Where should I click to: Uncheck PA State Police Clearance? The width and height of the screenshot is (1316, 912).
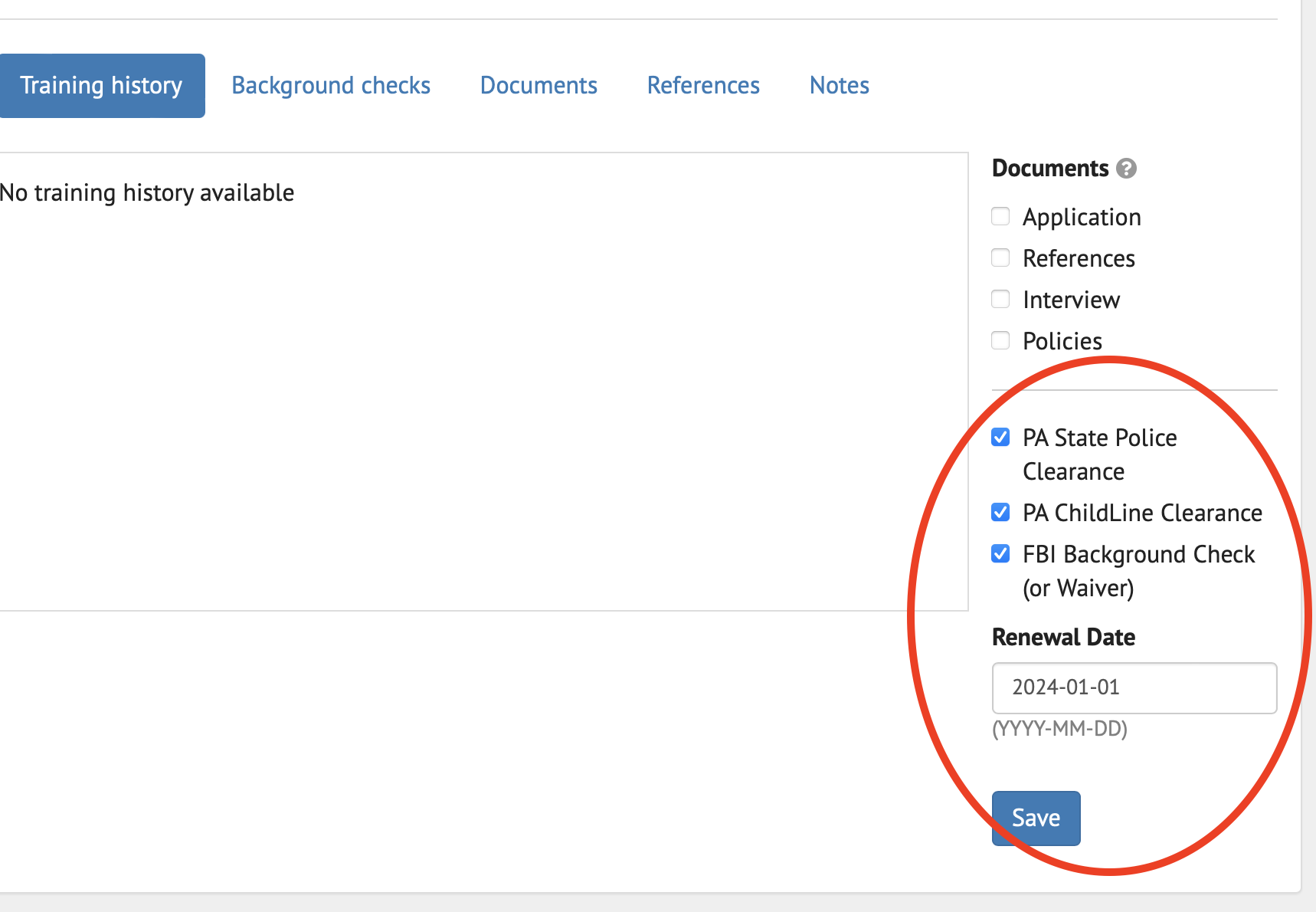1000,437
